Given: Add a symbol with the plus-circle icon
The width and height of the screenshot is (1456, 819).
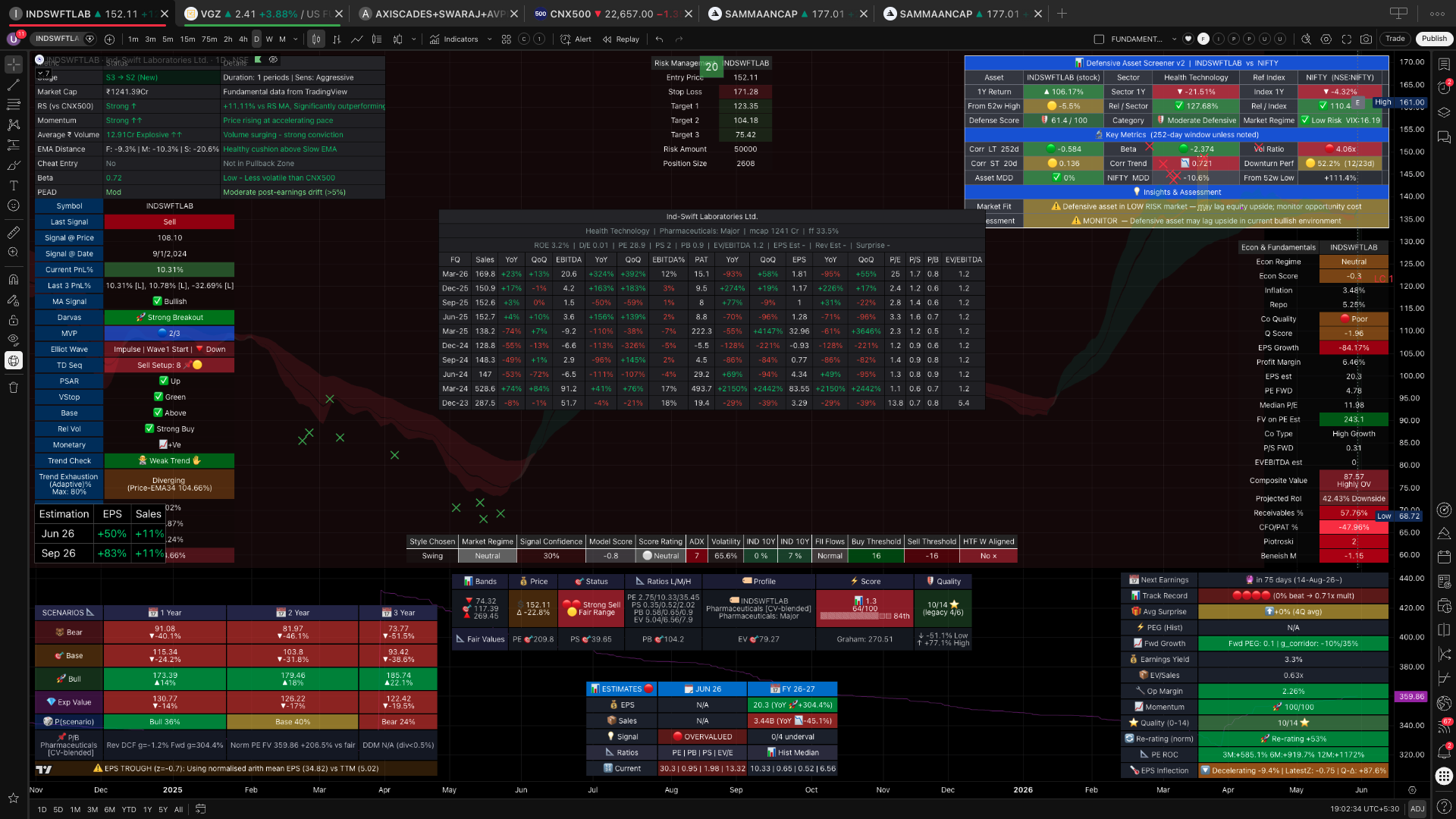Looking at the screenshot, I should (109, 39).
